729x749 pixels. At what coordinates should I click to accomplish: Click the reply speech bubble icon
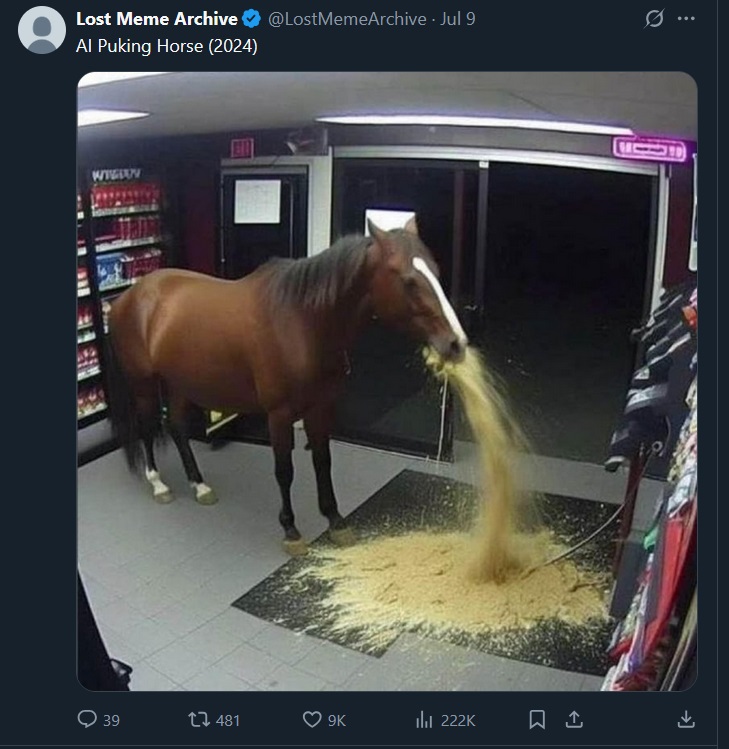pyautogui.click(x=87, y=719)
